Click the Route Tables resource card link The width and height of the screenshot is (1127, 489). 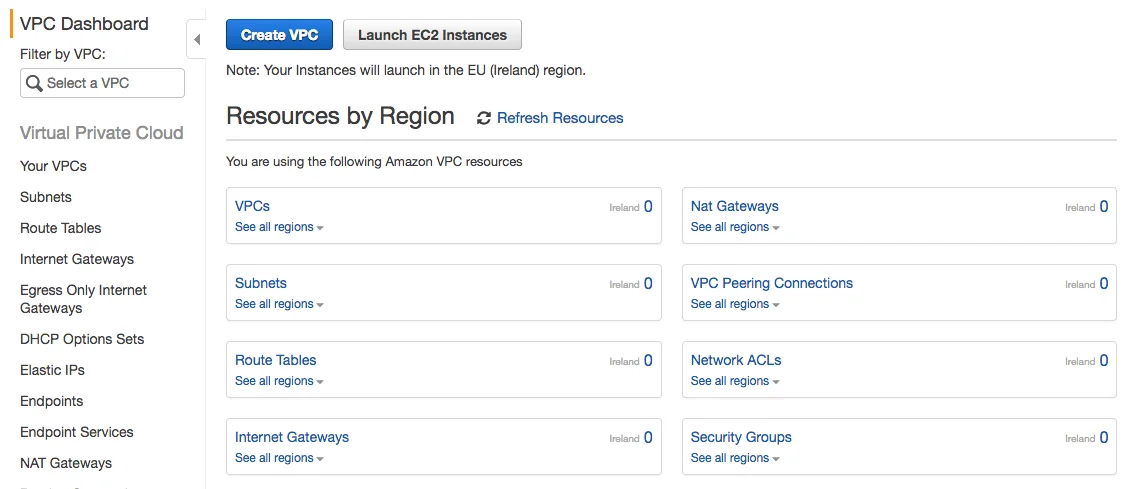tap(275, 360)
